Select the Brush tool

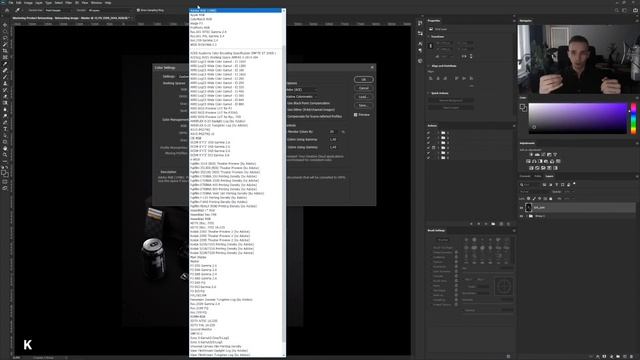point(5,77)
